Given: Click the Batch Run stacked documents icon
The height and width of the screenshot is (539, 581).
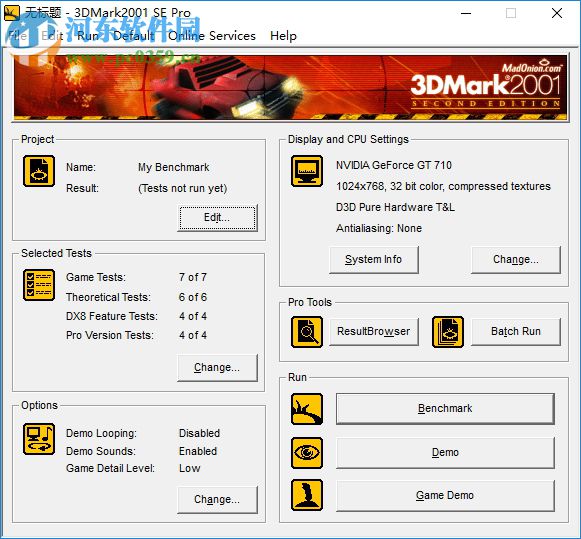Looking at the screenshot, I should pos(448,332).
